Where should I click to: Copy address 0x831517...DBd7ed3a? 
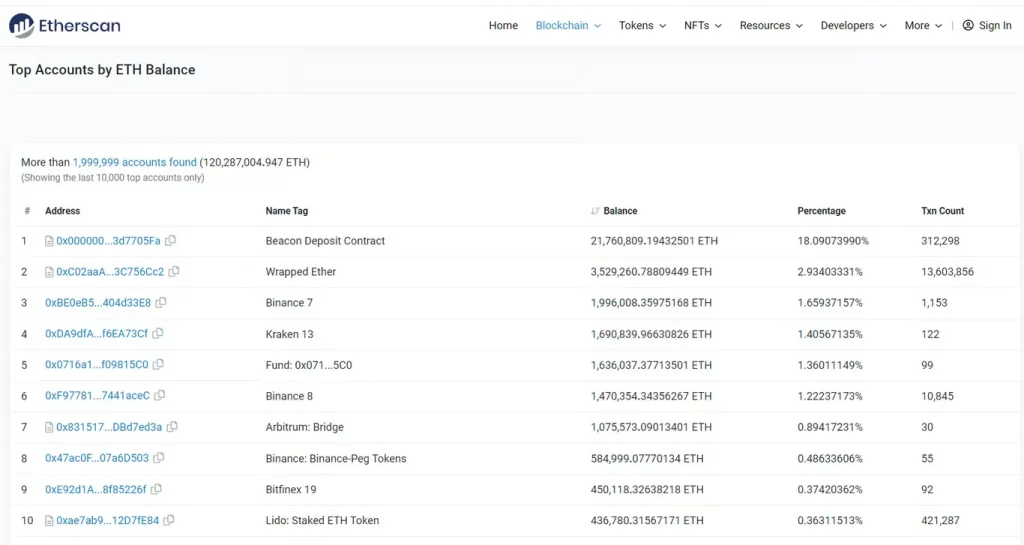(172, 427)
